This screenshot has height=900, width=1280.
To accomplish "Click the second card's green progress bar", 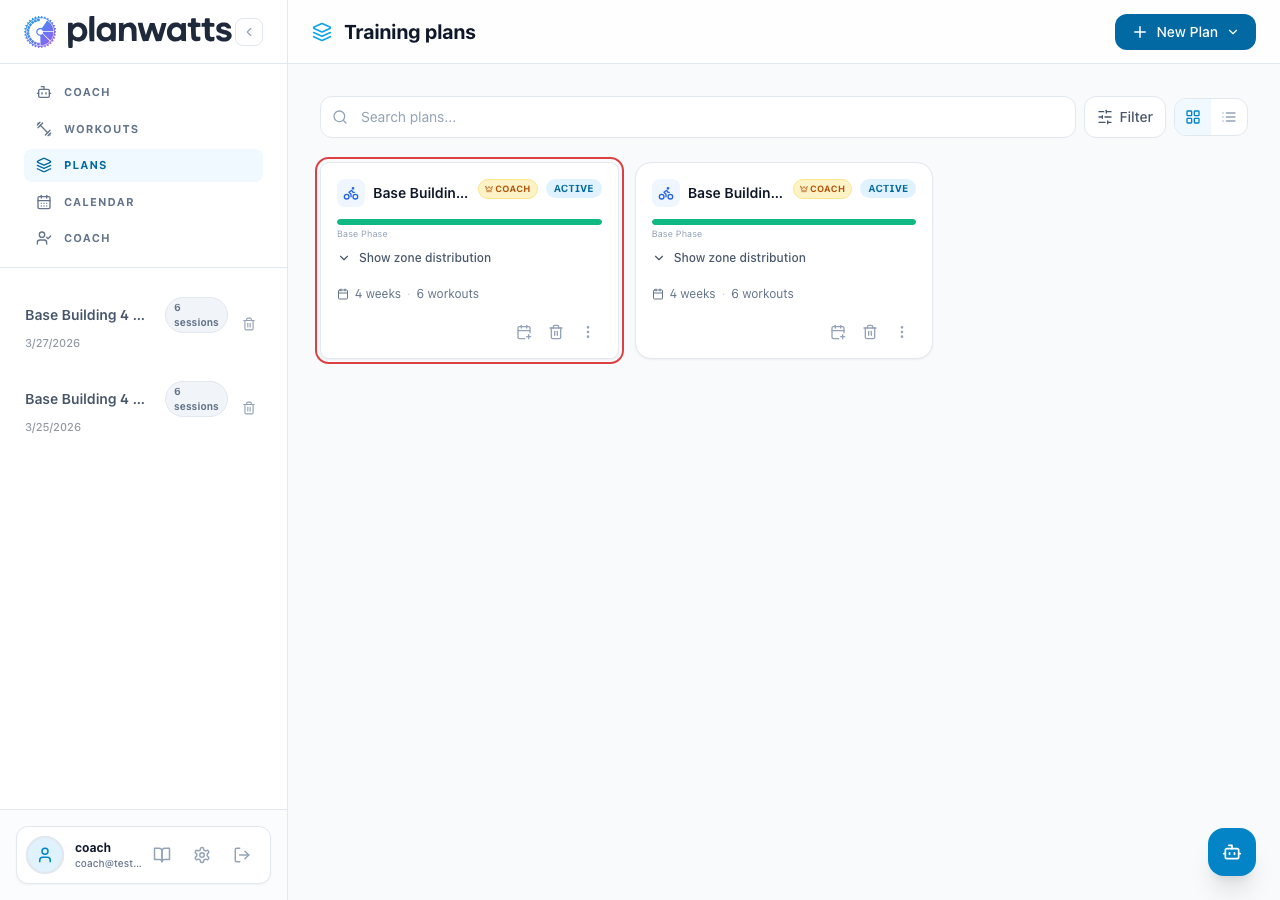I will (x=784, y=222).
